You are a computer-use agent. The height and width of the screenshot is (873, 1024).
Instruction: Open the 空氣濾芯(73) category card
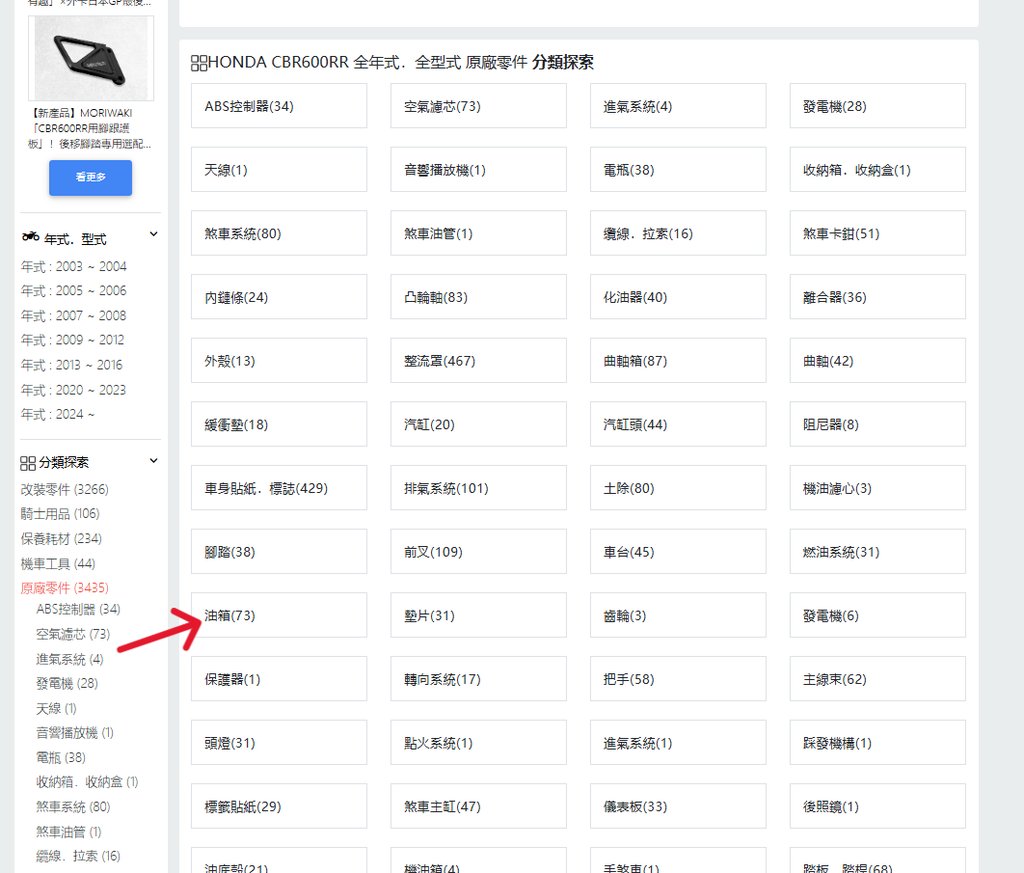point(478,106)
